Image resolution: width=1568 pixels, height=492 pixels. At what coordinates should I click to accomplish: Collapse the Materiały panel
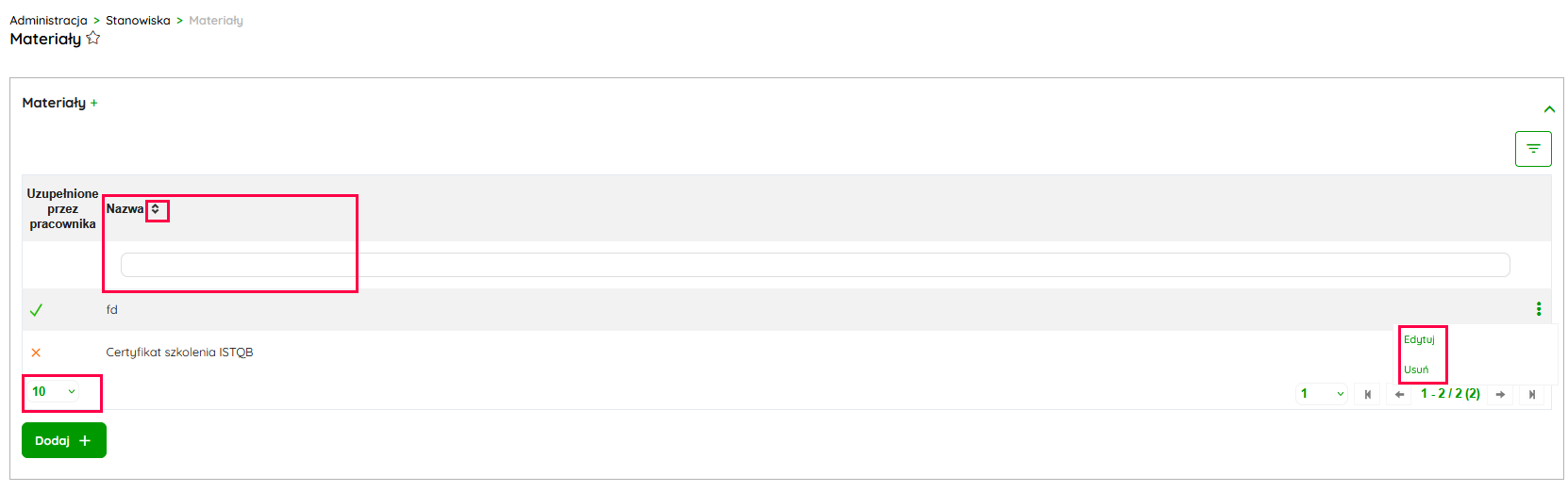click(x=1549, y=109)
